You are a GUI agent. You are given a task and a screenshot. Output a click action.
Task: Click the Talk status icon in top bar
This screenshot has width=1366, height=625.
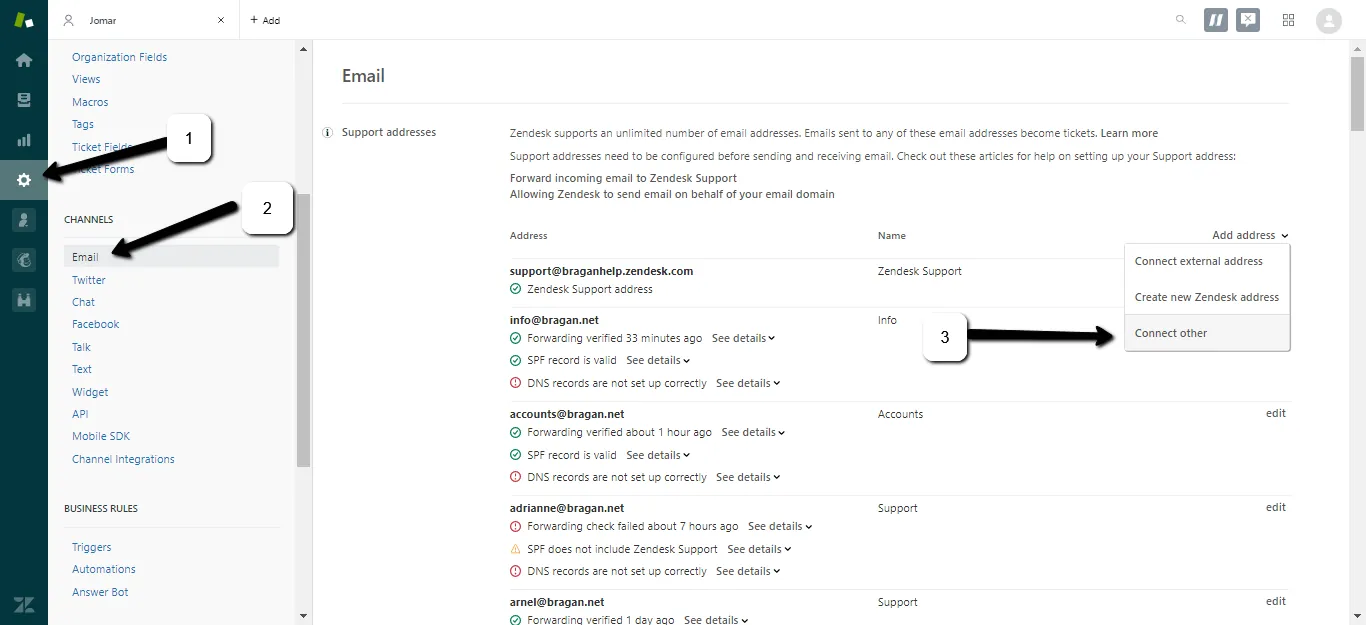point(1215,20)
